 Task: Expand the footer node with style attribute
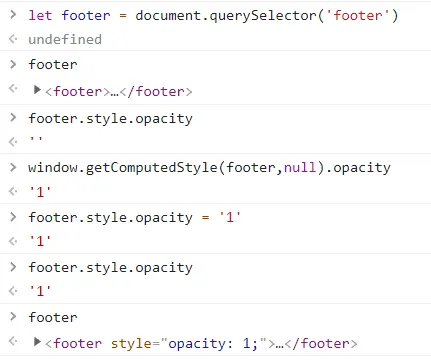click(x=37, y=342)
